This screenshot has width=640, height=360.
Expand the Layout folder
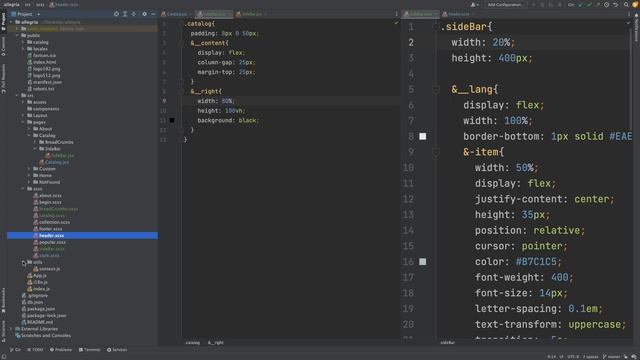(23, 116)
